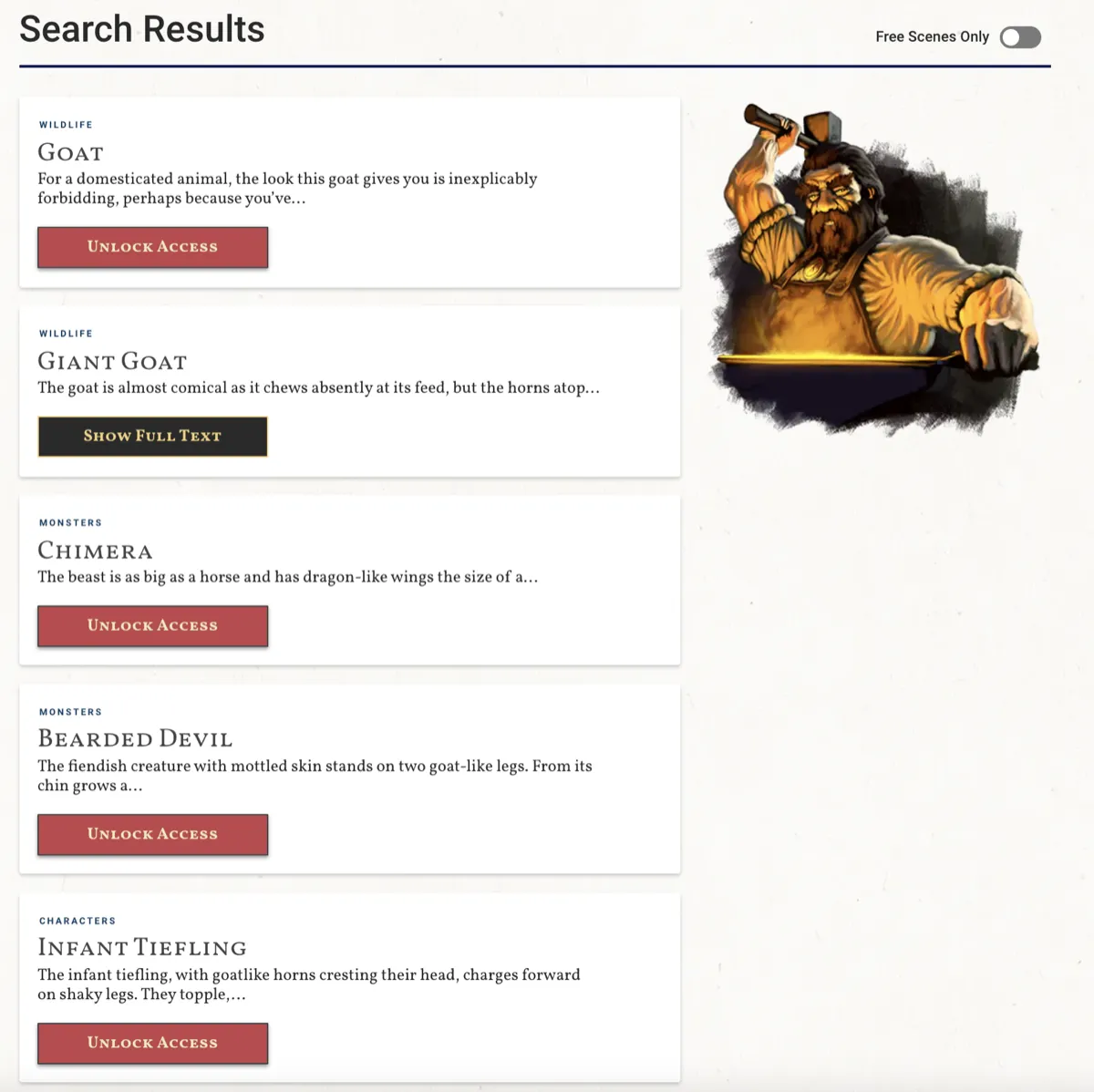1094x1092 pixels.
Task: Click the Wildlife label above Giant Goat
Action: [66, 334]
